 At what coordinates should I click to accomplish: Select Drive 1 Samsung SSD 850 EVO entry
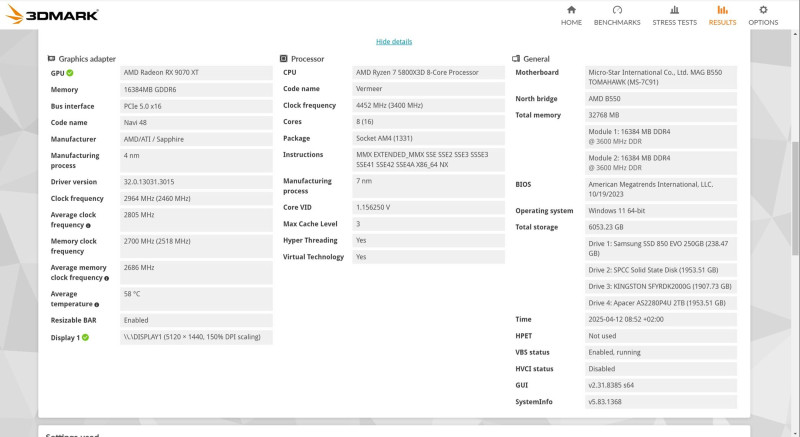click(661, 248)
